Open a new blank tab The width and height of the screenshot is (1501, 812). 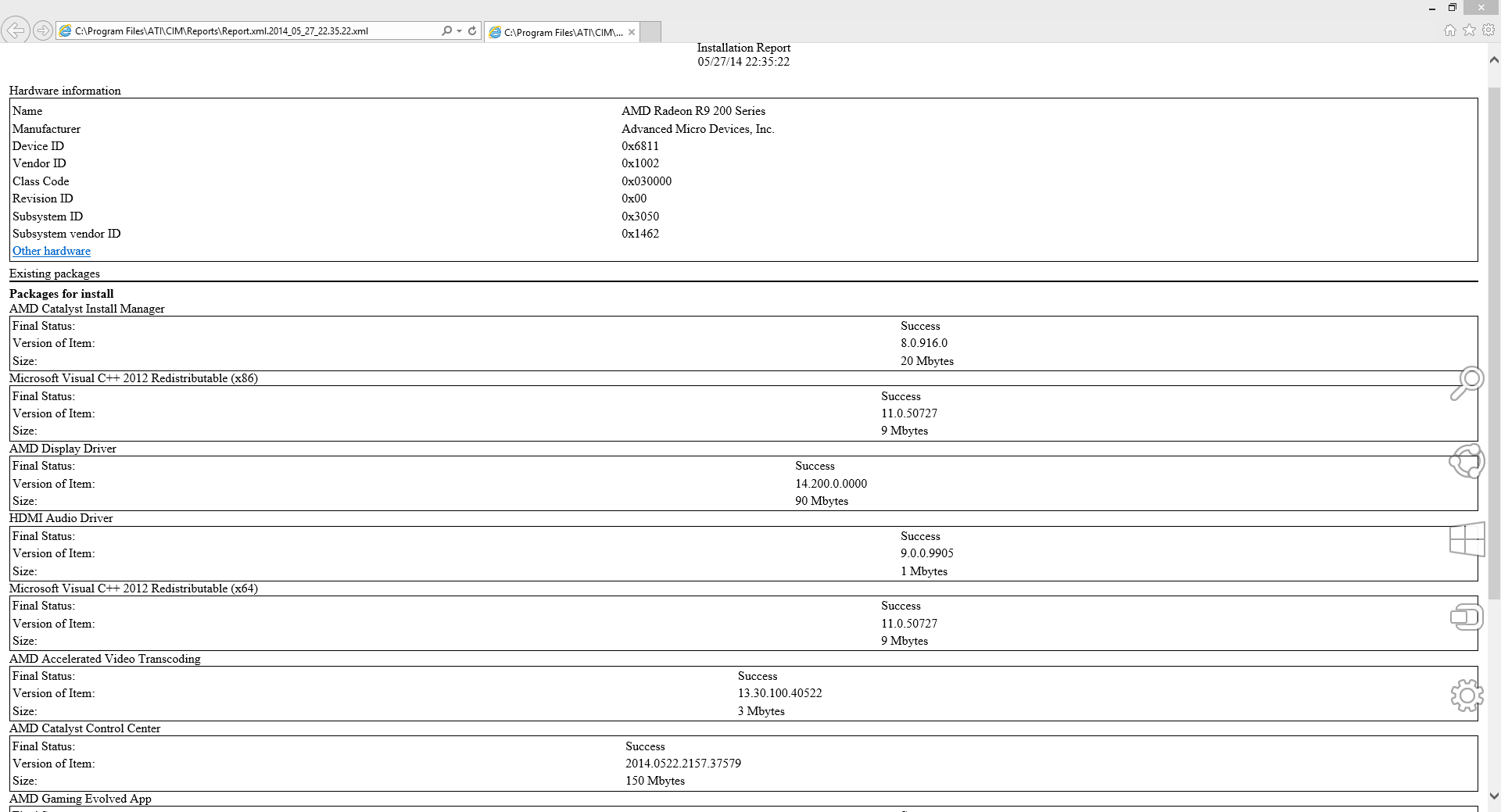pyautogui.click(x=650, y=32)
